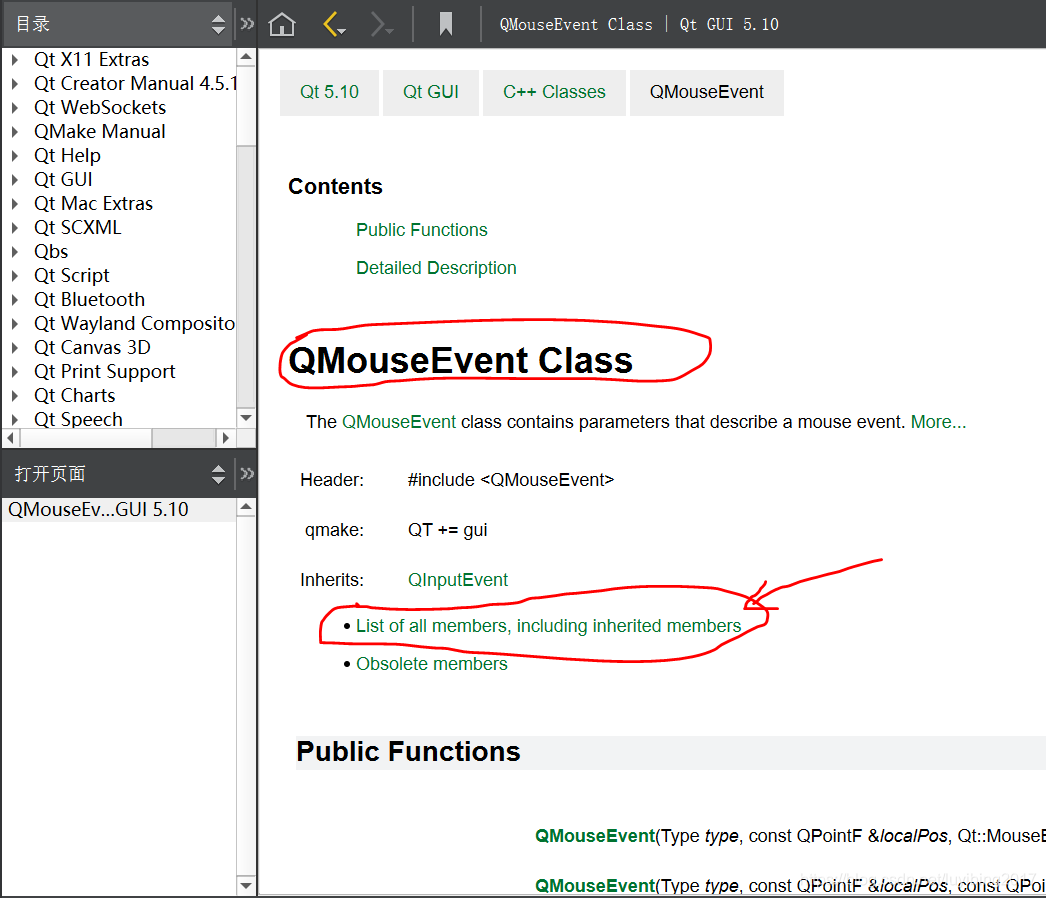Click open pages list scroll down arrow
This screenshot has height=898, width=1046.
pos(246,886)
